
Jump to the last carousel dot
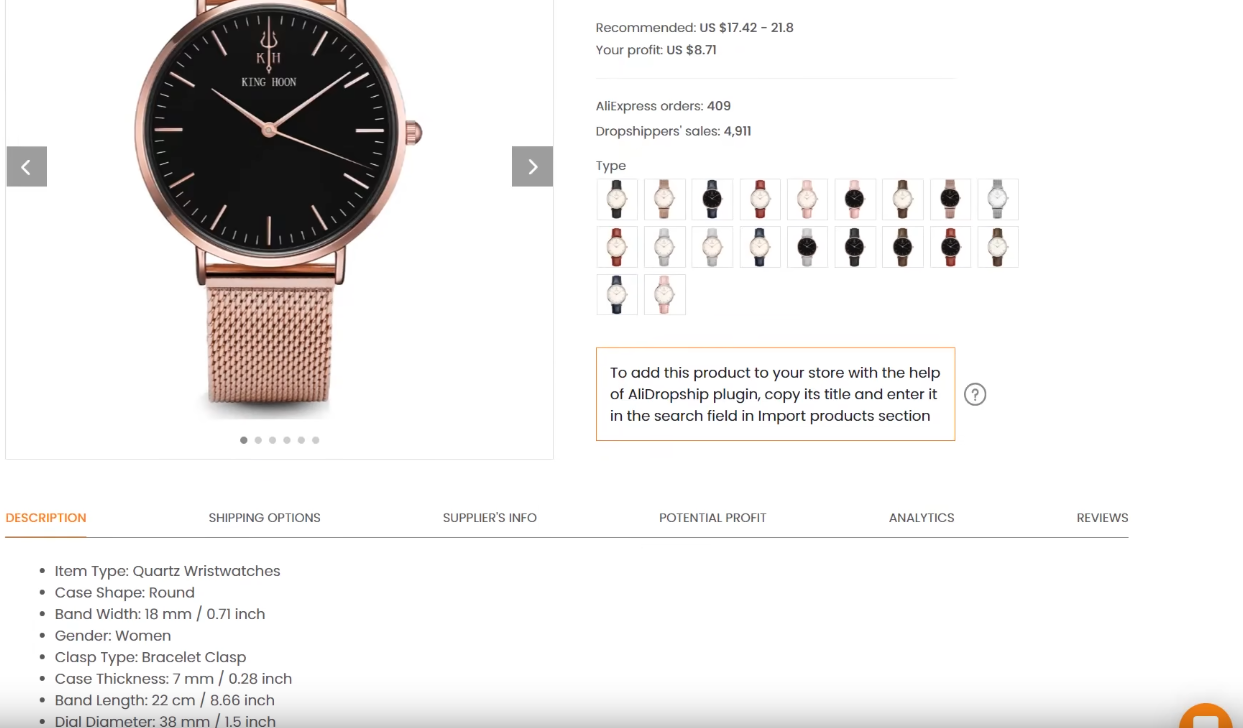(x=315, y=440)
